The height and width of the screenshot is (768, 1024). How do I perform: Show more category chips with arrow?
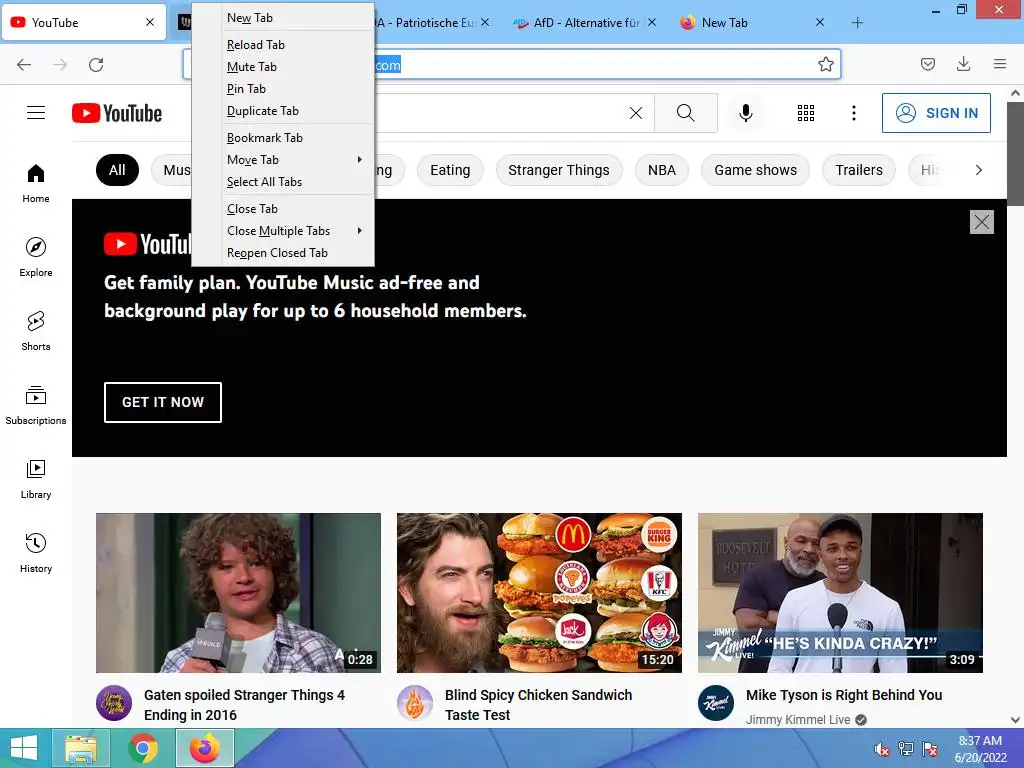click(x=978, y=170)
